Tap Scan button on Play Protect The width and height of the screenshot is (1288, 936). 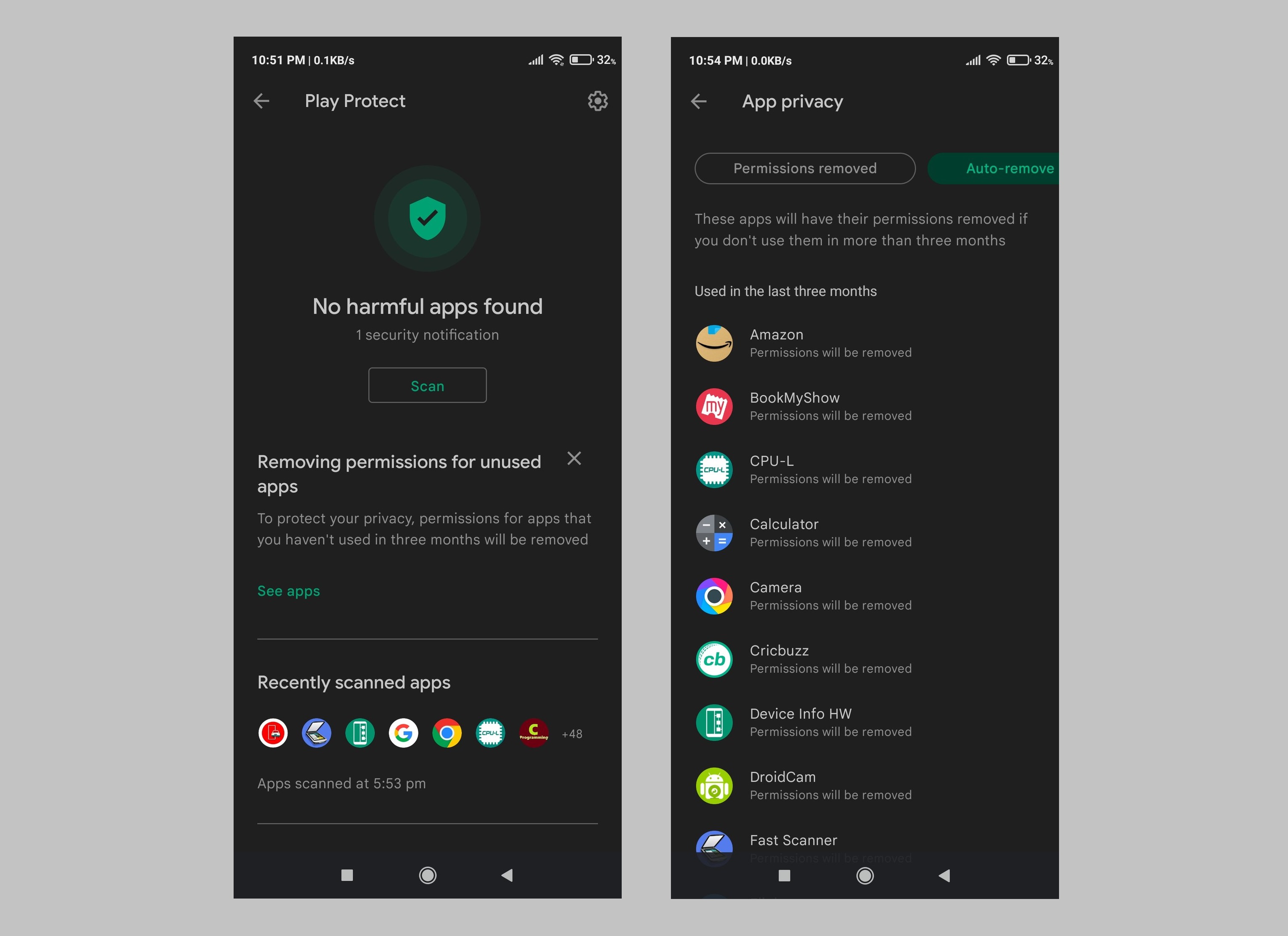coord(428,385)
